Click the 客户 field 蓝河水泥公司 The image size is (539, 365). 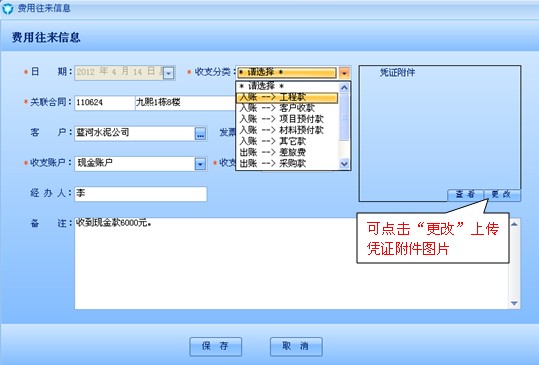pyautogui.click(x=135, y=133)
